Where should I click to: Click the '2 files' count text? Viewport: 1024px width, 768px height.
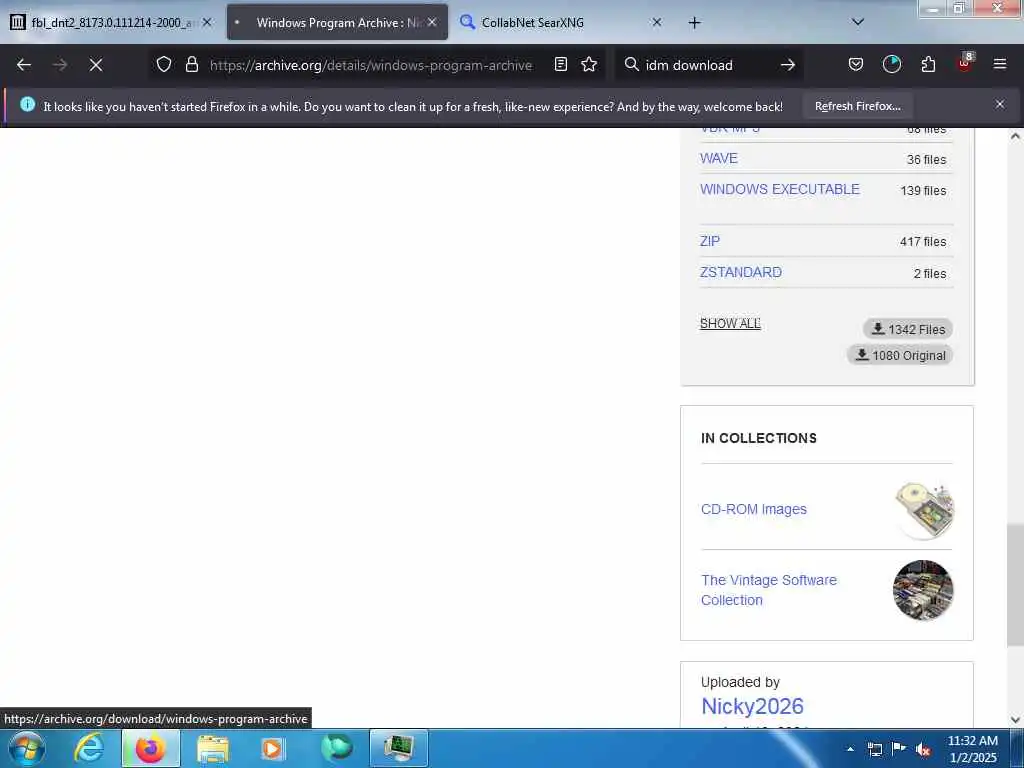pos(930,274)
